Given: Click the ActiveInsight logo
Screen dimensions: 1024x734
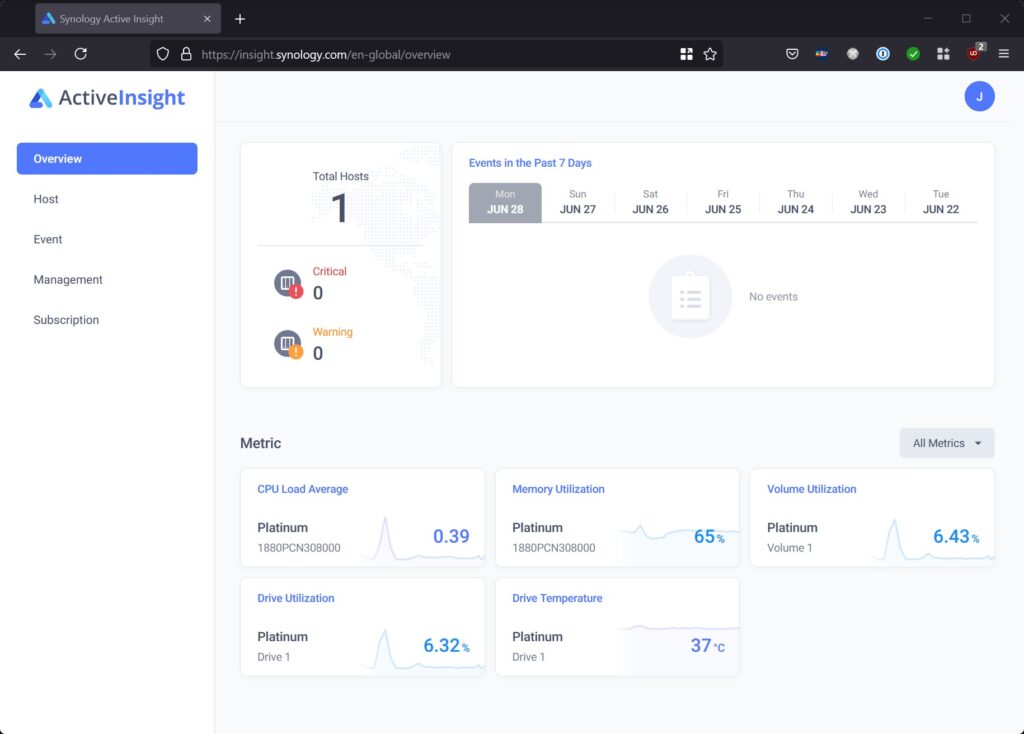Looking at the screenshot, I should tap(107, 98).
